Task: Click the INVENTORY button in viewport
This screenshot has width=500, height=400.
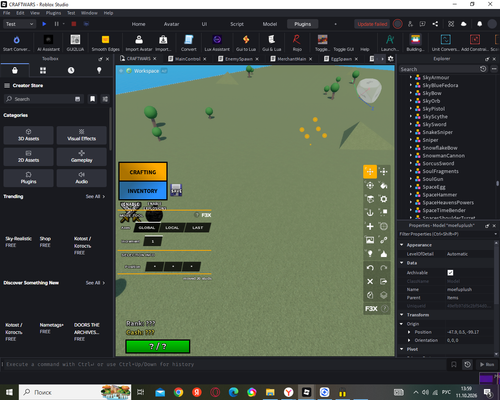Action: pyautogui.click(x=143, y=191)
